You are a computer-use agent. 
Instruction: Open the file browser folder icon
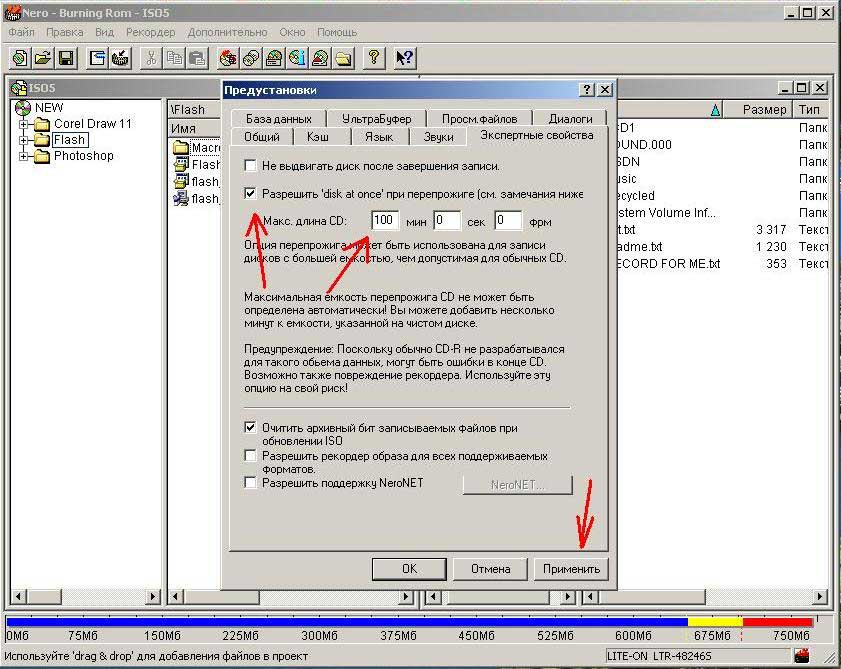click(x=343, y=57)
